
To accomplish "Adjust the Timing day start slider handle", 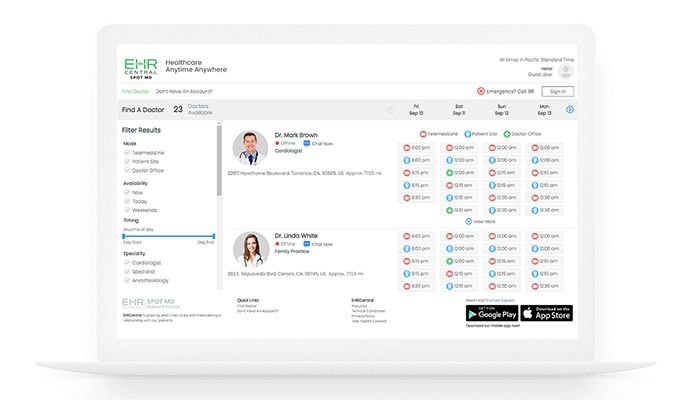I will [x=124, y=236].
